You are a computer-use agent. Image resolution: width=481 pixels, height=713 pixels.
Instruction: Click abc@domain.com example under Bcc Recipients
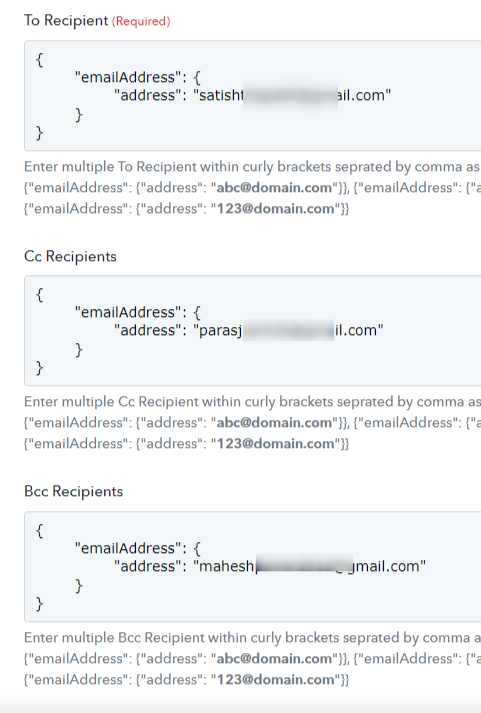[274, 659]
